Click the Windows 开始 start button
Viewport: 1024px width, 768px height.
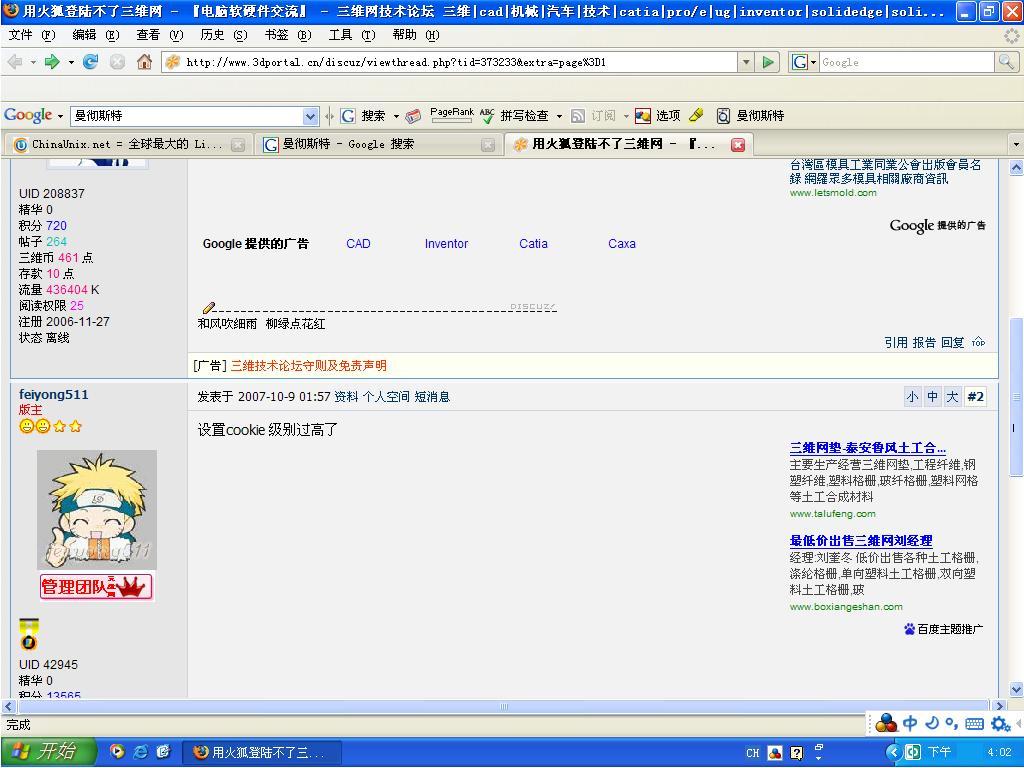(x=48, y=752)
